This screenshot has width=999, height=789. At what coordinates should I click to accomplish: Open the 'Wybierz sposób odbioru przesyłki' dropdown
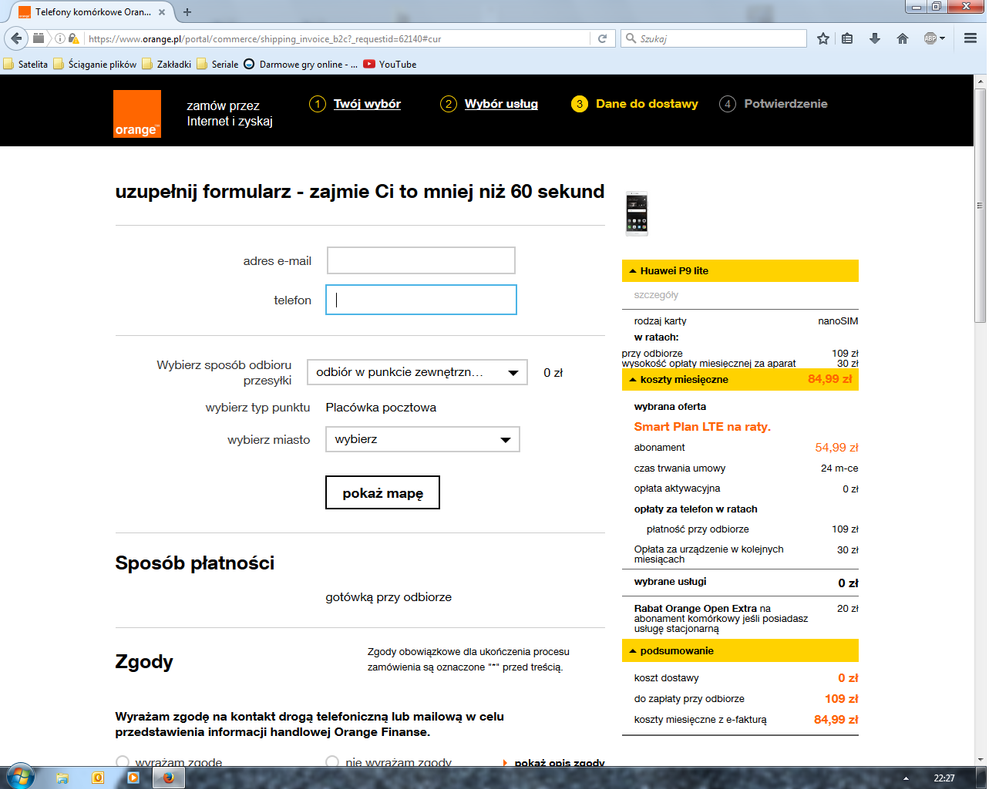pos(416,372)
